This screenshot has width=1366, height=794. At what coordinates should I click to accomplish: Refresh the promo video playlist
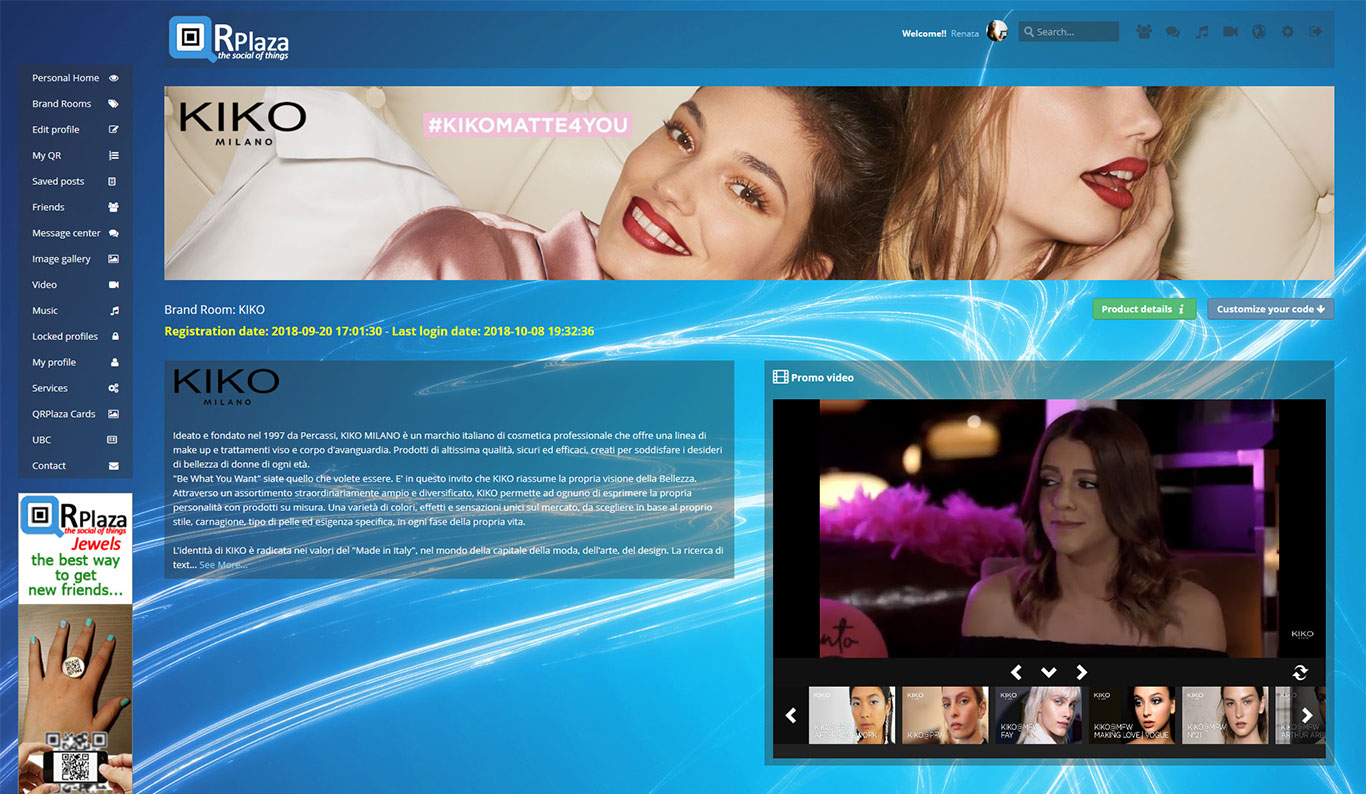coord(1300,673)
